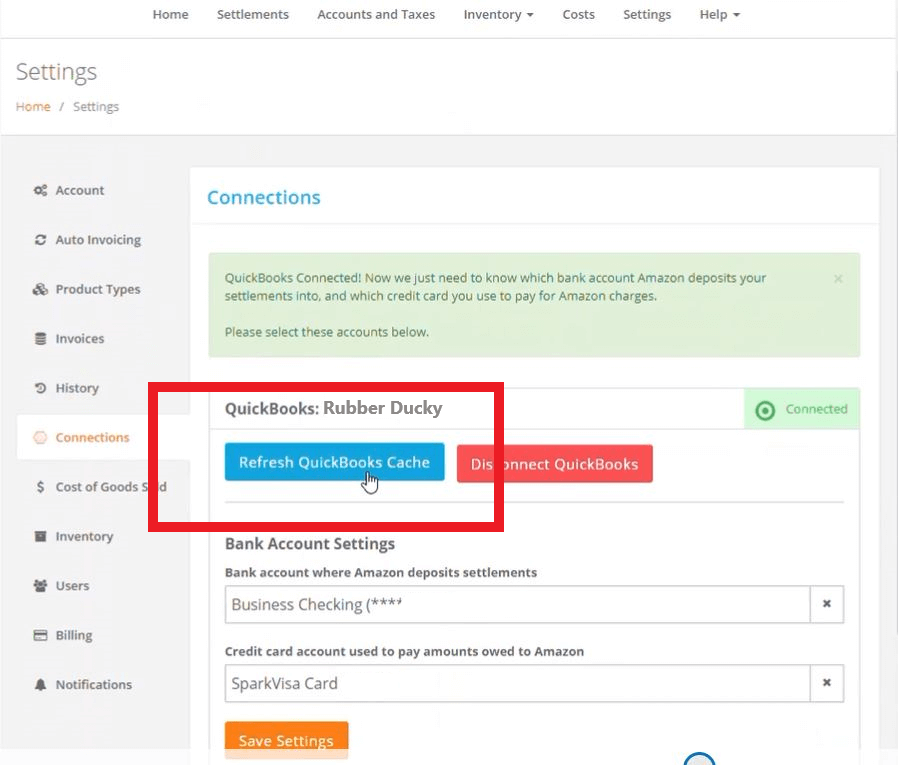Open Settings in top navigation
Image resolution: width=898 pixels, height=765 pixels.
(x=647, y=14)
